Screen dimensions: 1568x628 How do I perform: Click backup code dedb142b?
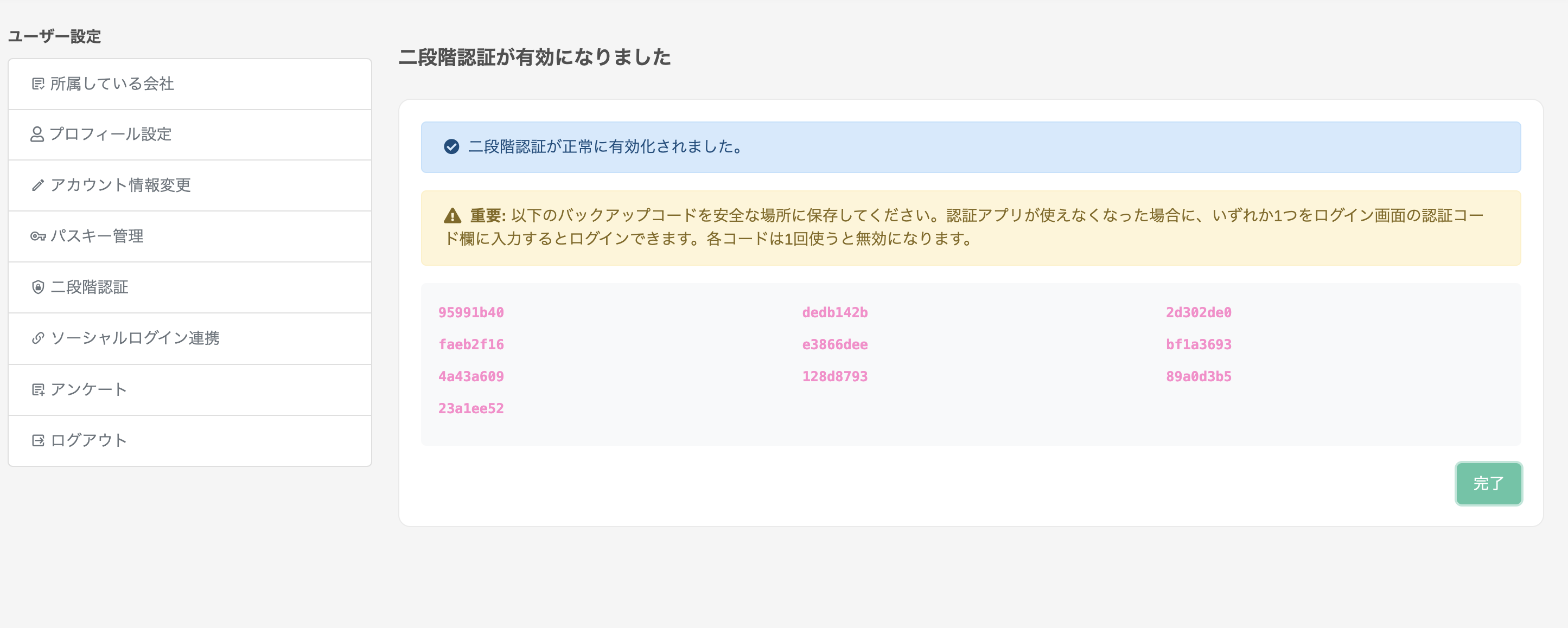pyautogui.click(x=834, y=313)
